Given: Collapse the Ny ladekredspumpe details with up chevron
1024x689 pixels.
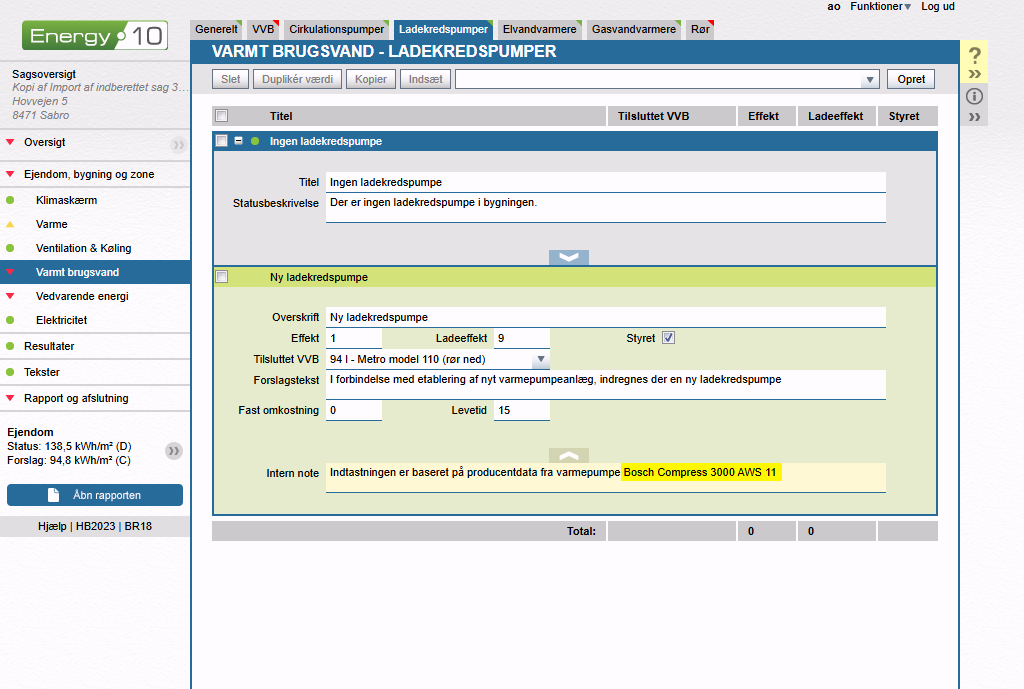Looking at the screenshot, I should (569, 455).
